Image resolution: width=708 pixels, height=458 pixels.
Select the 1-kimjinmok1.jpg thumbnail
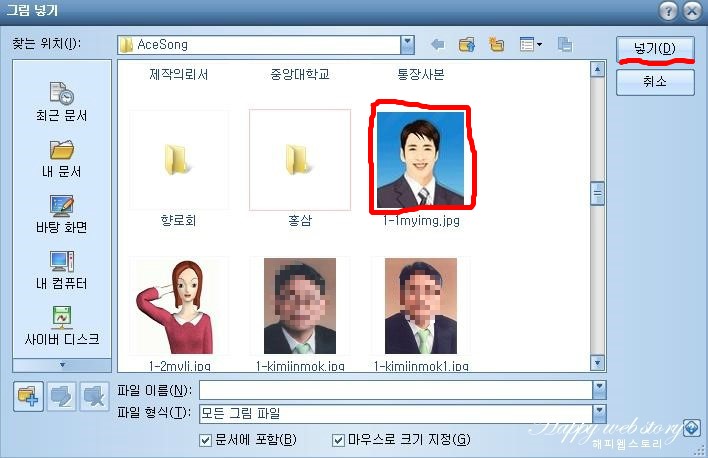coord(421,306)
